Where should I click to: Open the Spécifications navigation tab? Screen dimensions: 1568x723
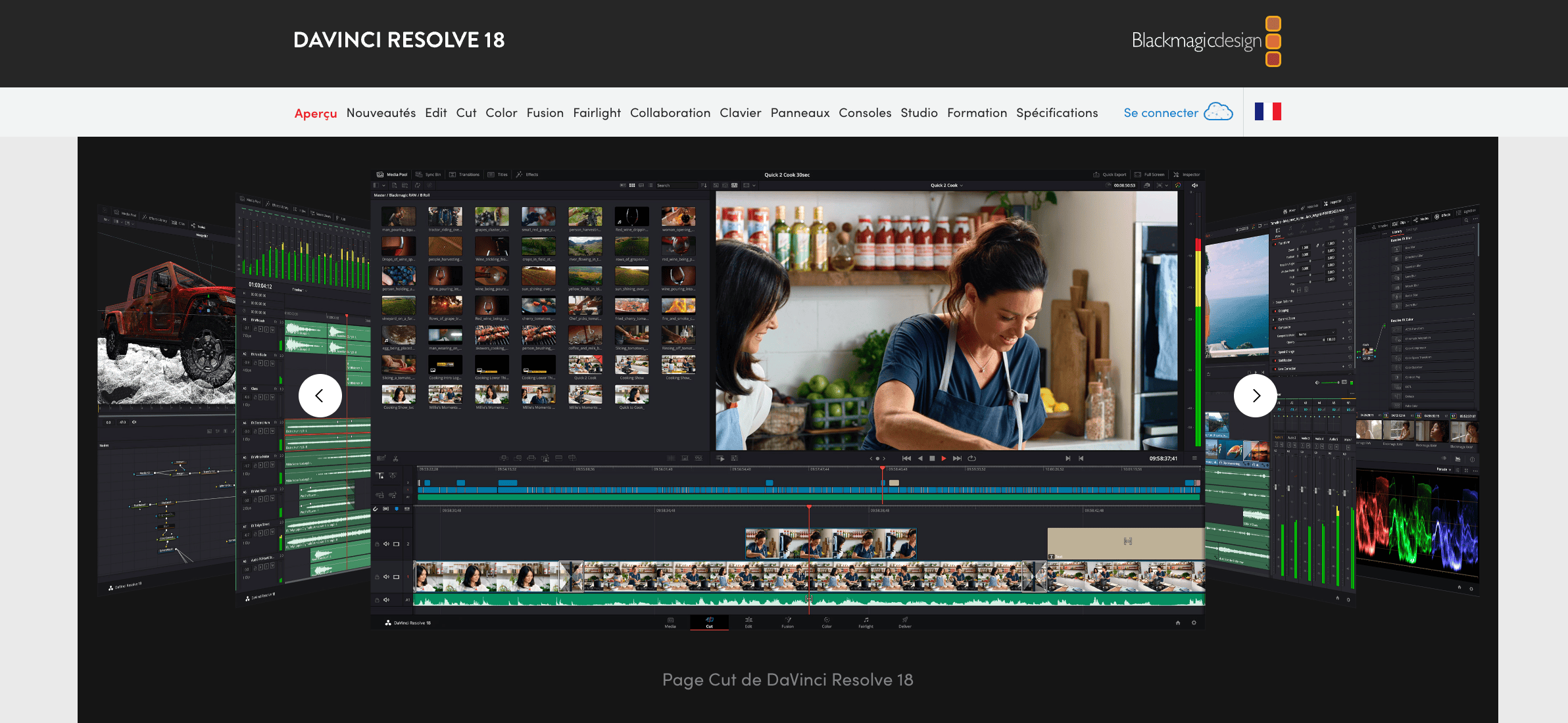(x=1056, y=112)
